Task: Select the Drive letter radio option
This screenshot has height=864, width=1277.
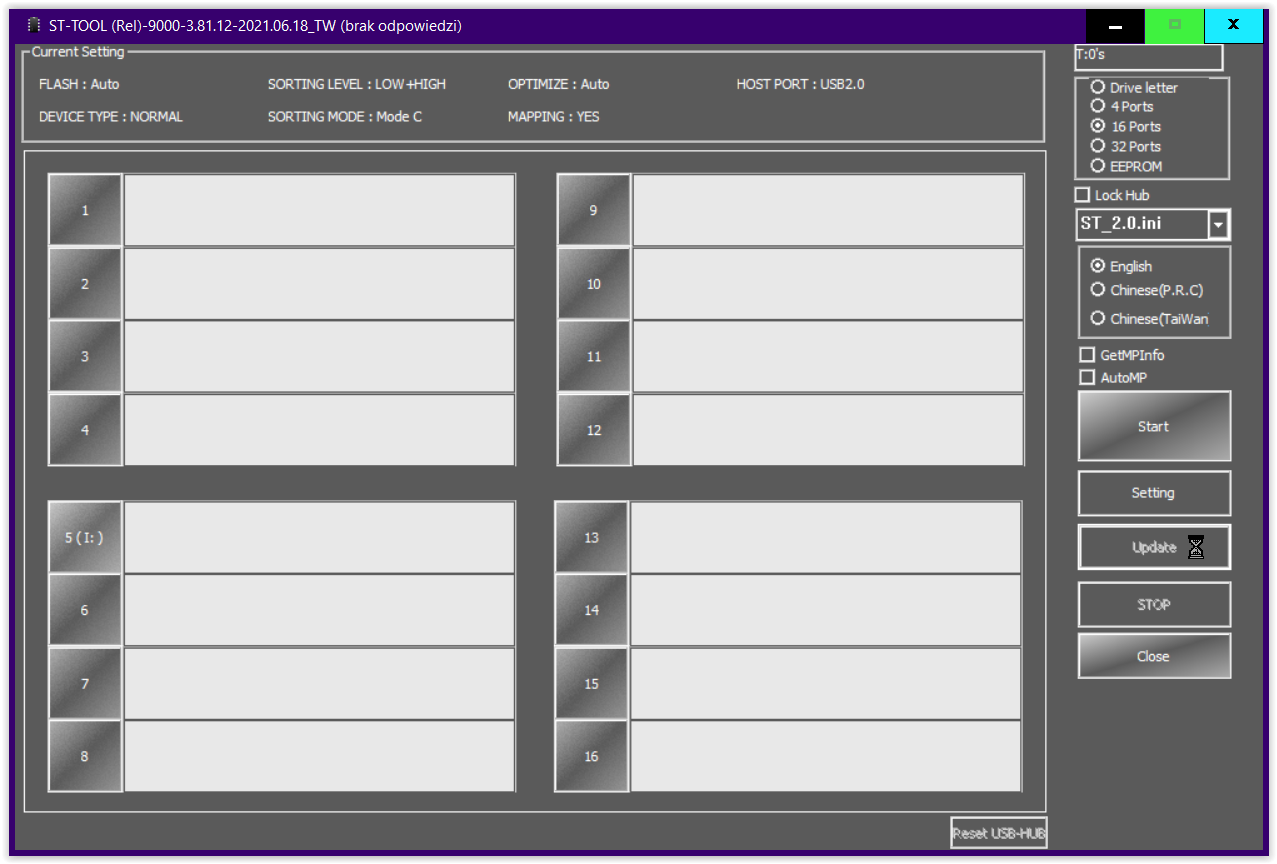Action: tap(1098, 87)
